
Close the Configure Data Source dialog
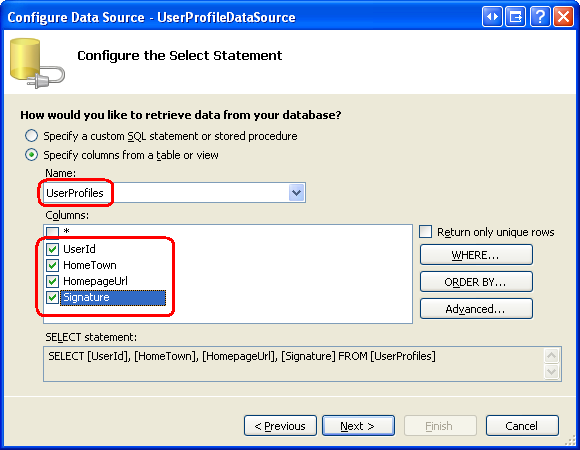(563, 17)
